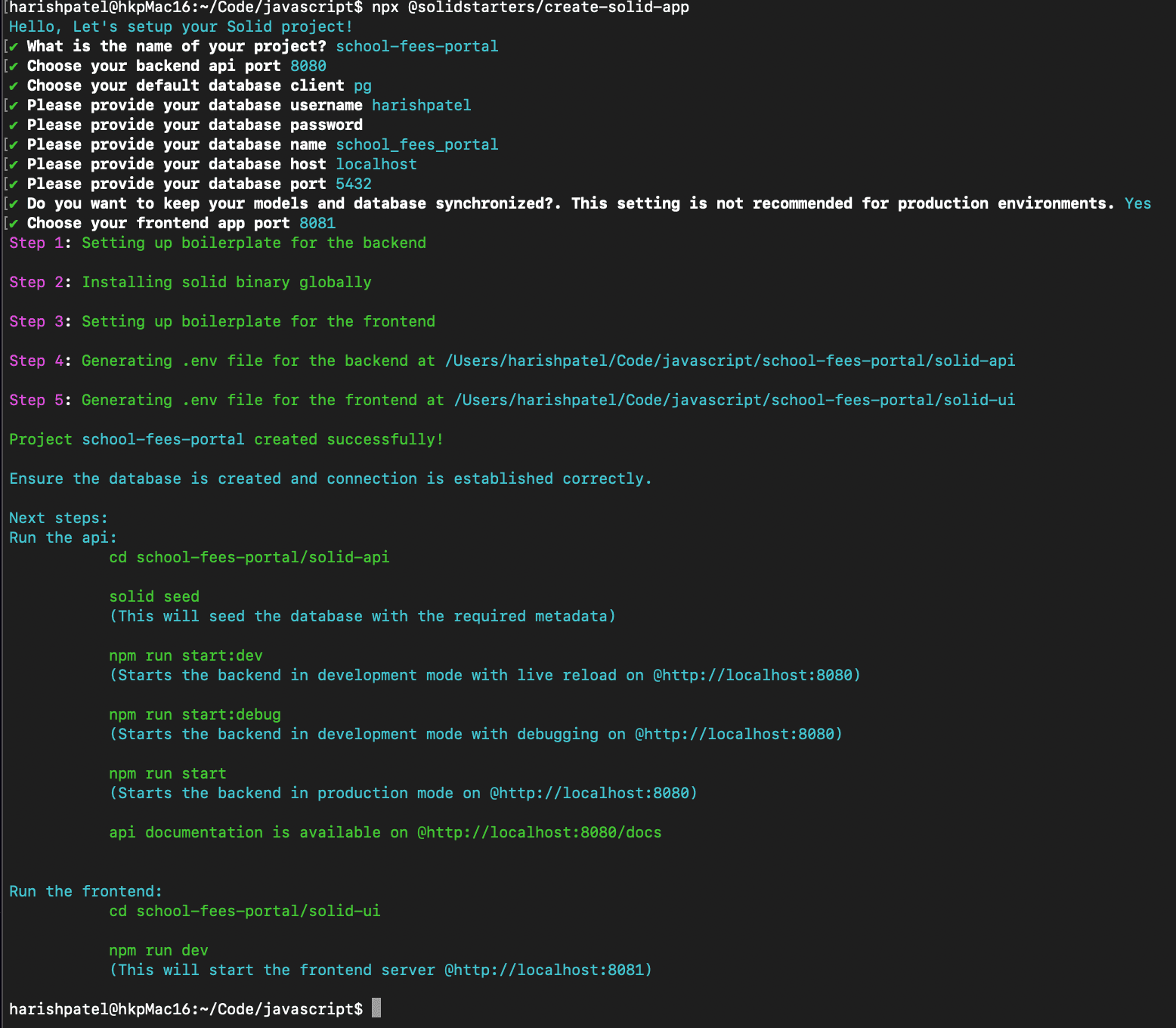
Task: Click the 'npx @solidstarters/create-solid-app' command text
Action: coord(531,8)
